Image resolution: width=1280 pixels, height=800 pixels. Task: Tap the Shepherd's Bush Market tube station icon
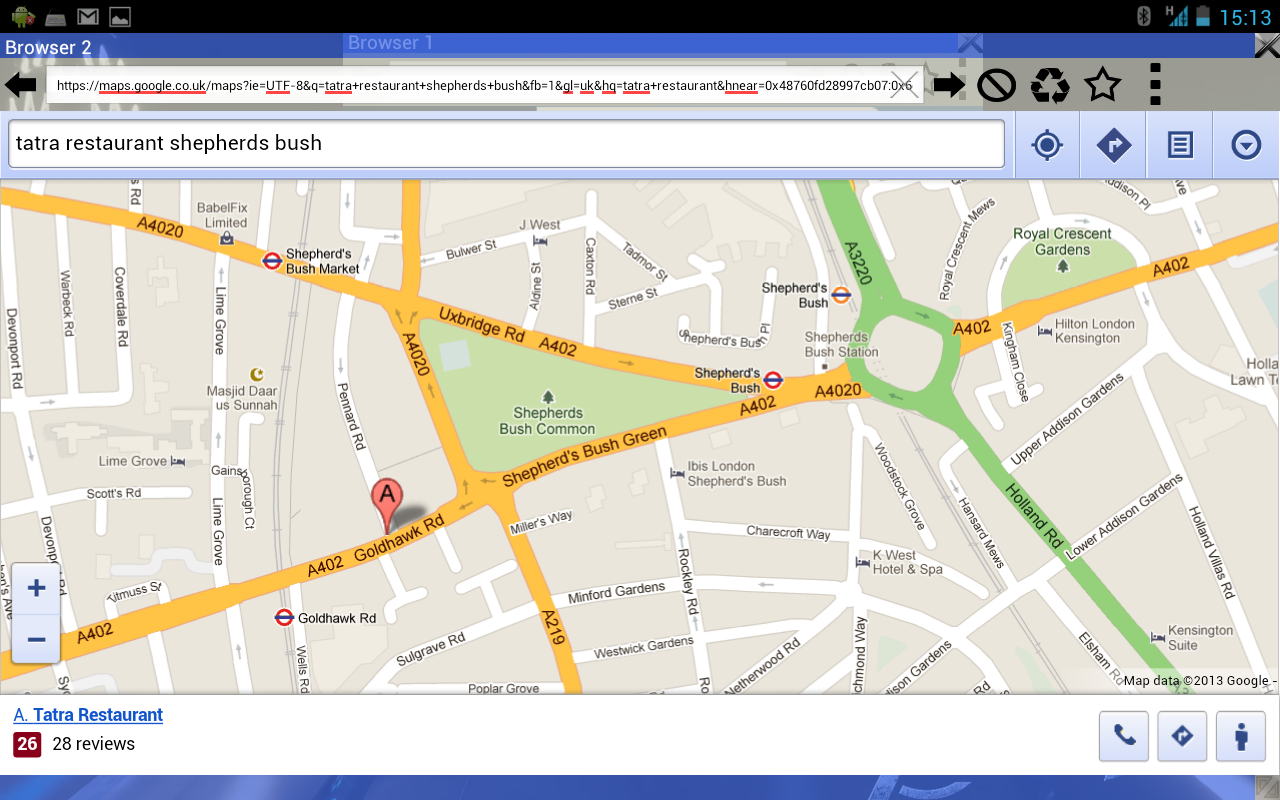[x=272, y=260]
